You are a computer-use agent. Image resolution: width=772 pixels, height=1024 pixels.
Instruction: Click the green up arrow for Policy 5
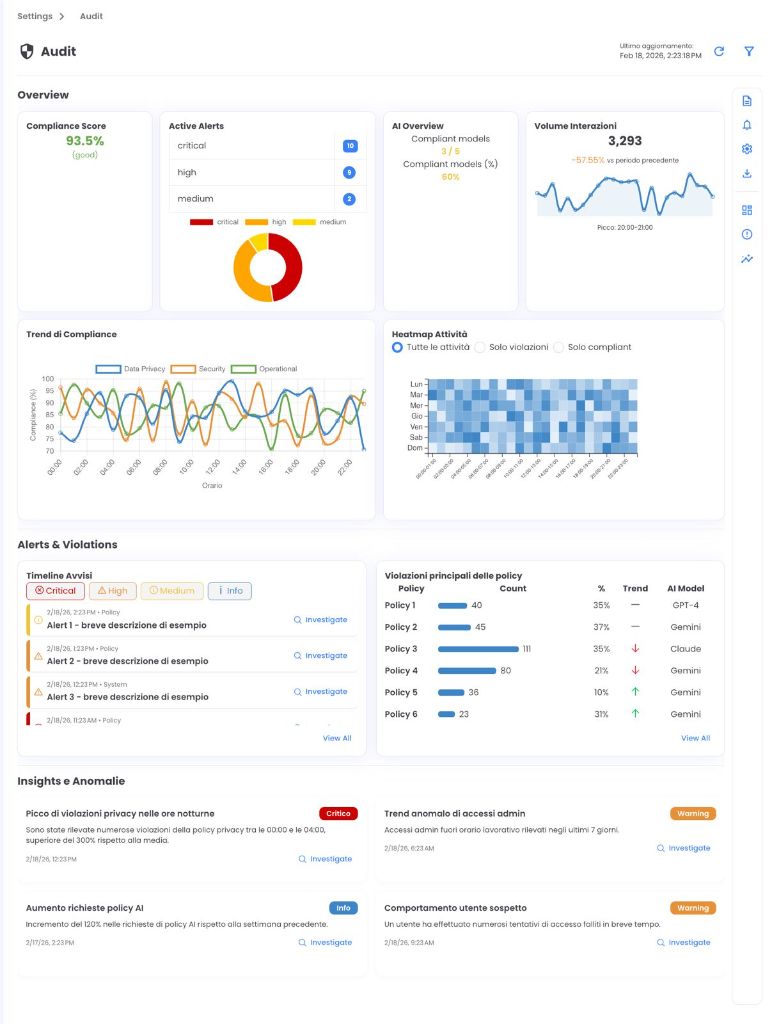635,692
